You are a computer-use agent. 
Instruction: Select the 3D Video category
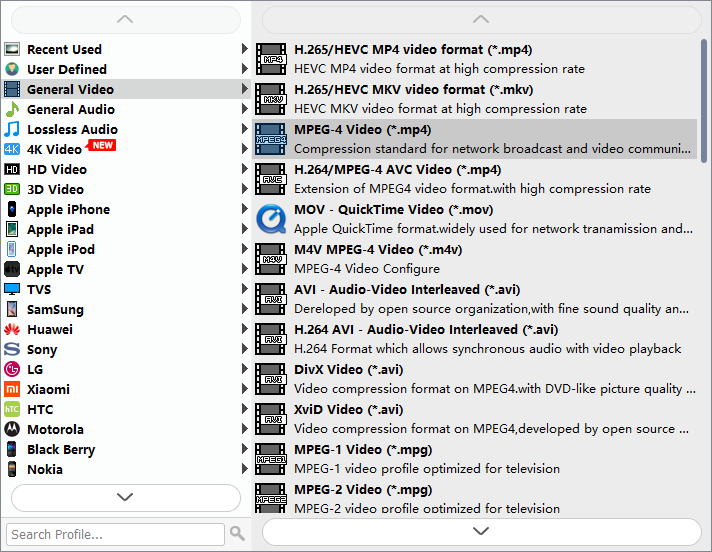point(55,189)
